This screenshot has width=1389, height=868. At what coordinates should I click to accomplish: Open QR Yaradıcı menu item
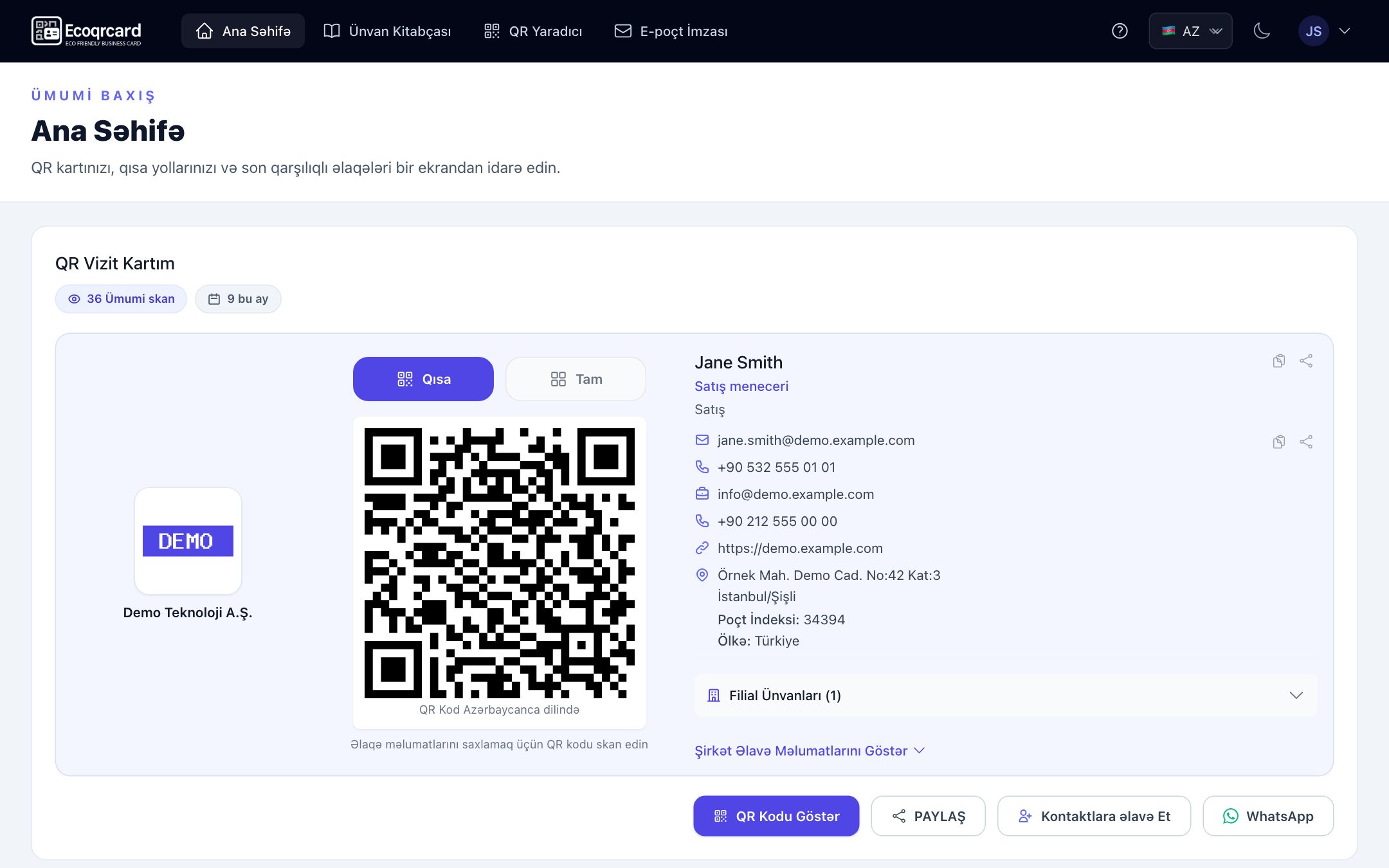pyautogui.click(x=533, y=31)
